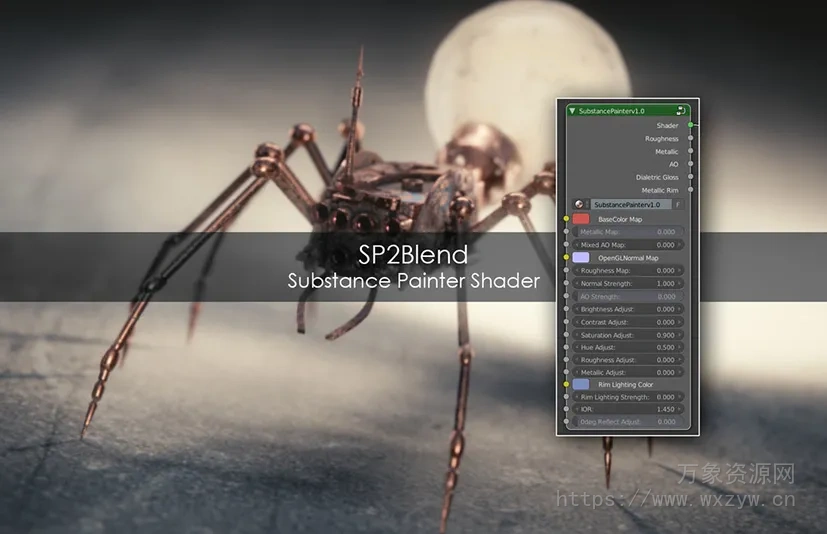Toggle the fake user F button

[677, 204]
